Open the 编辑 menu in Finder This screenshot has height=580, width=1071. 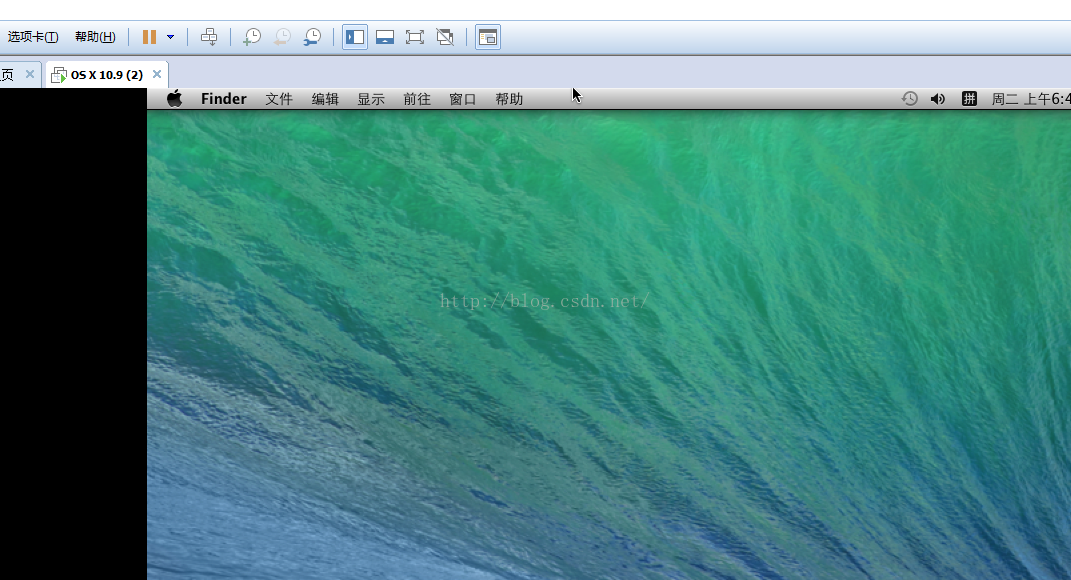click(325, 99)
